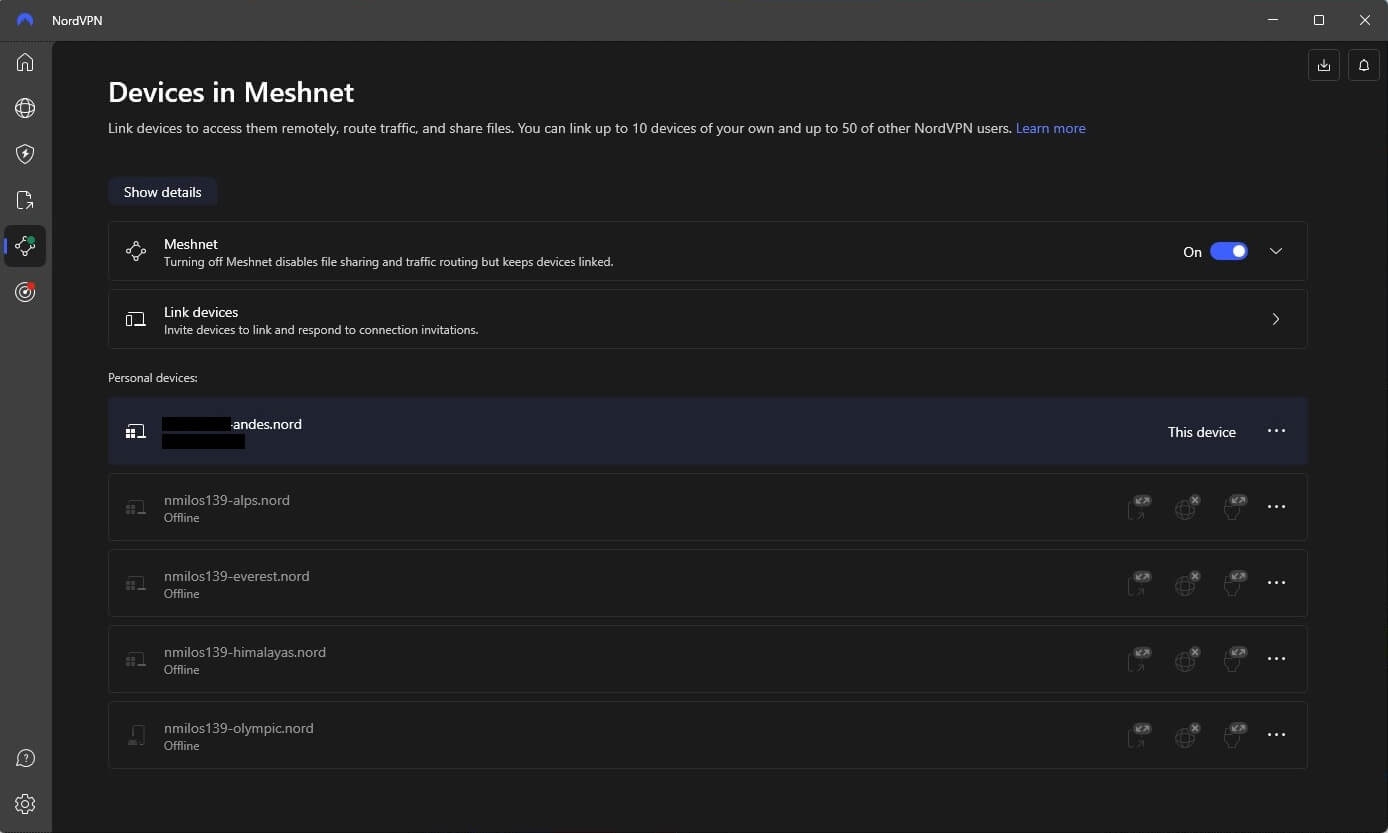Select the Meshnet icon in the sidebar
Screen dimensions: 1388x833
click(x=25, y=246)
